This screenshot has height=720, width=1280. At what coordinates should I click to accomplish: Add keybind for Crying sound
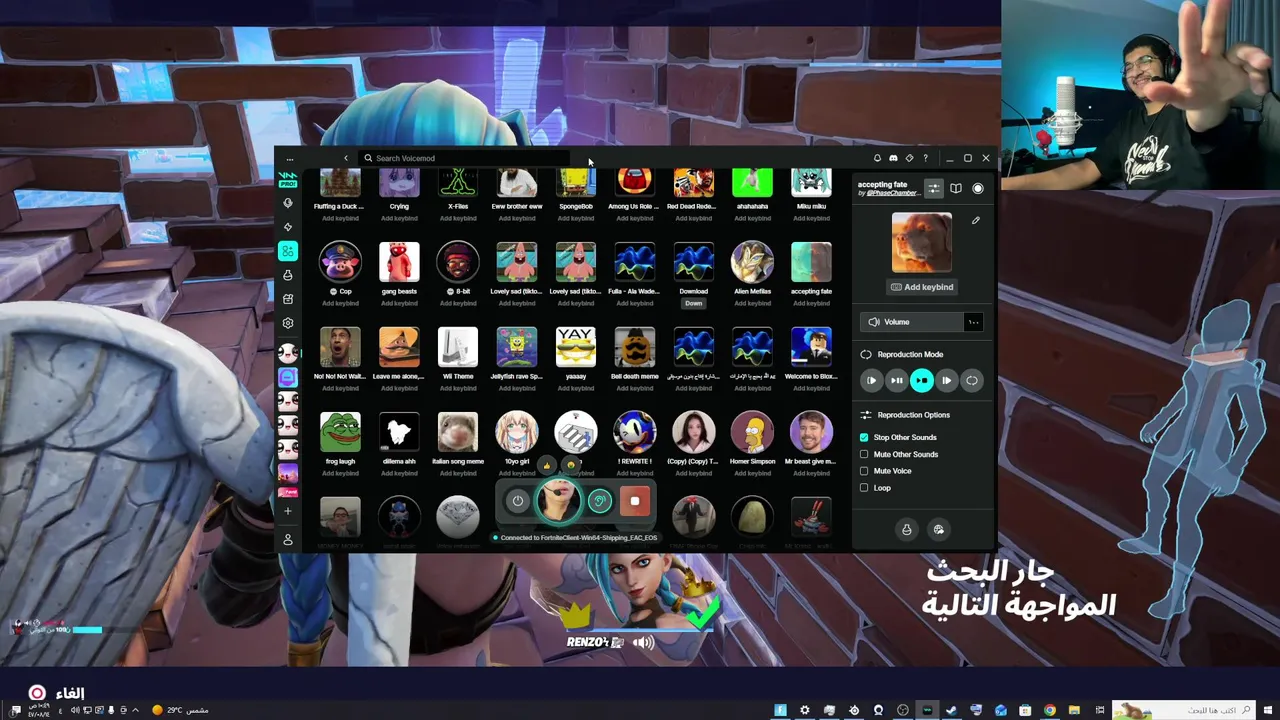click(399, 218)
